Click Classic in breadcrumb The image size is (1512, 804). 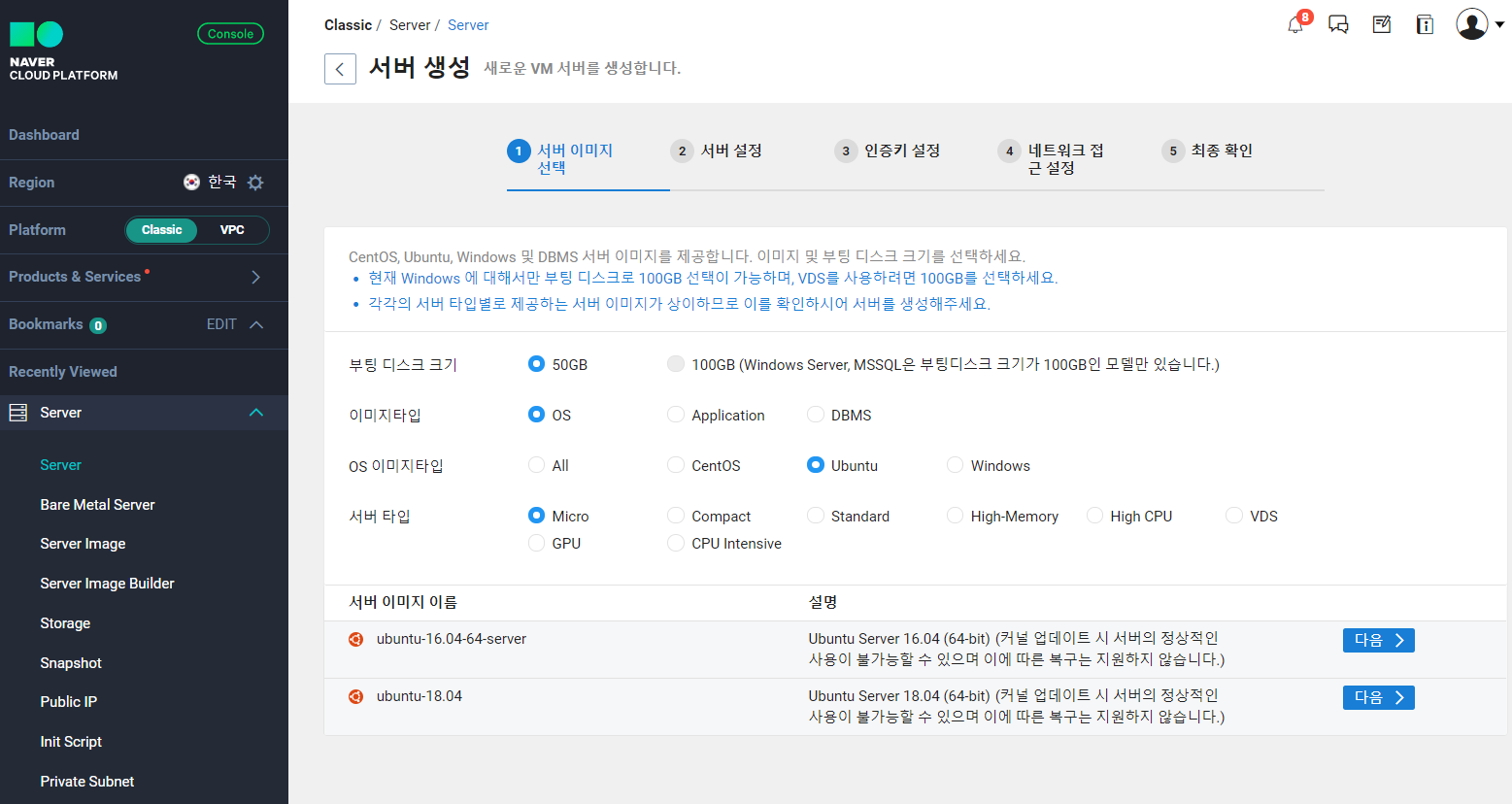pos(348,25)
